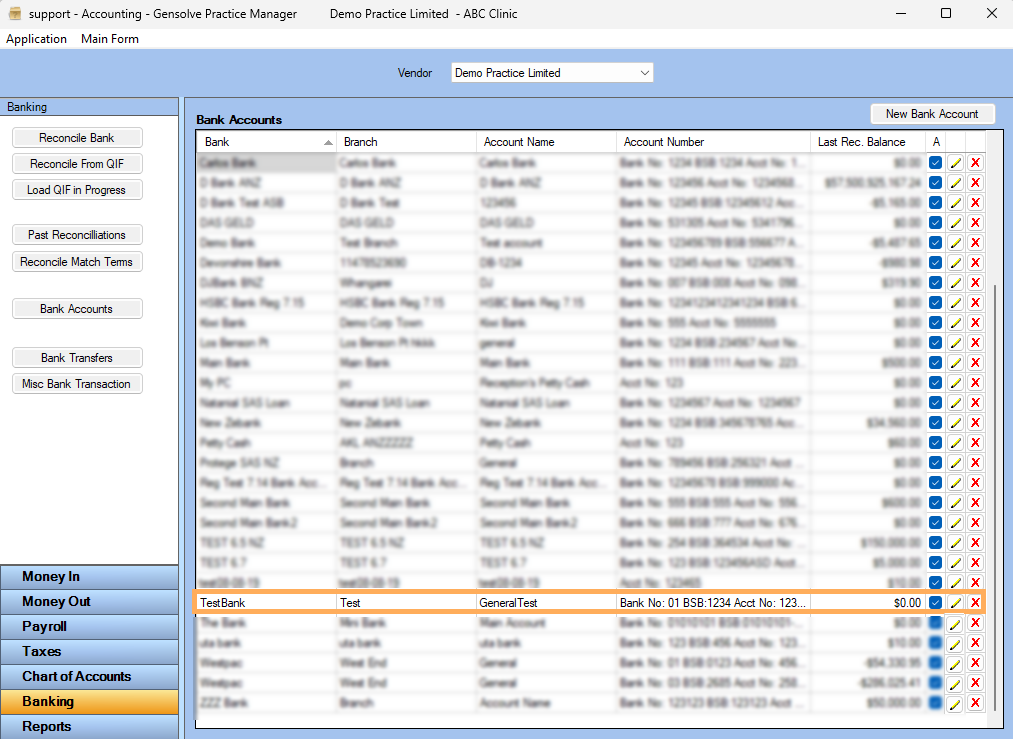This screenshot has width=1013, height=739.
Task: Select the GeneralTest account name cell
Action: tap(546, 603)
